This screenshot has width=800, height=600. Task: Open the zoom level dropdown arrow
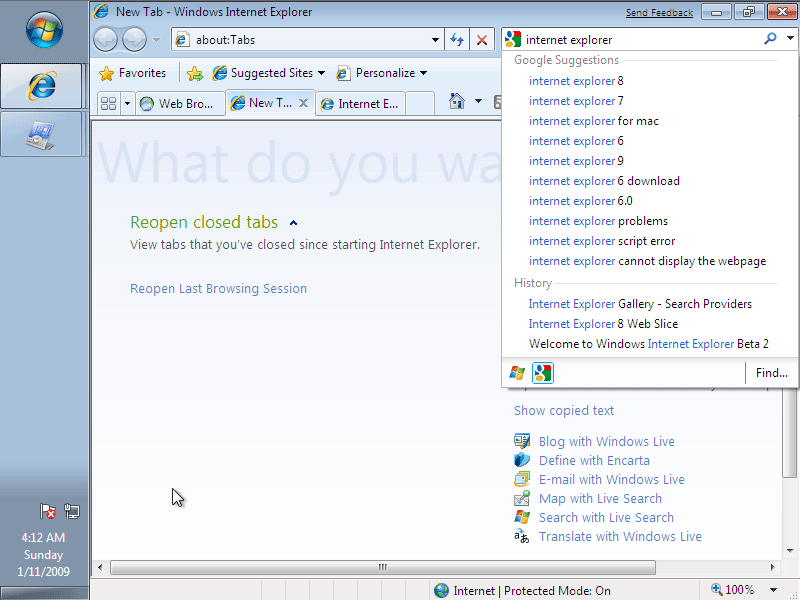point(773,590)
